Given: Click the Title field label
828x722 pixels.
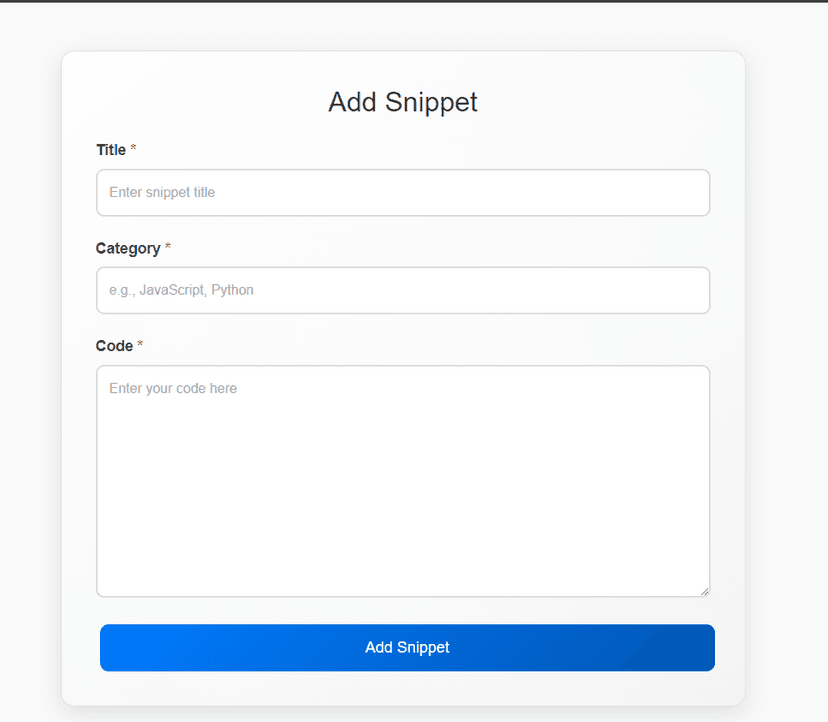Looking at the screenshot, I should tap(111, 150).
